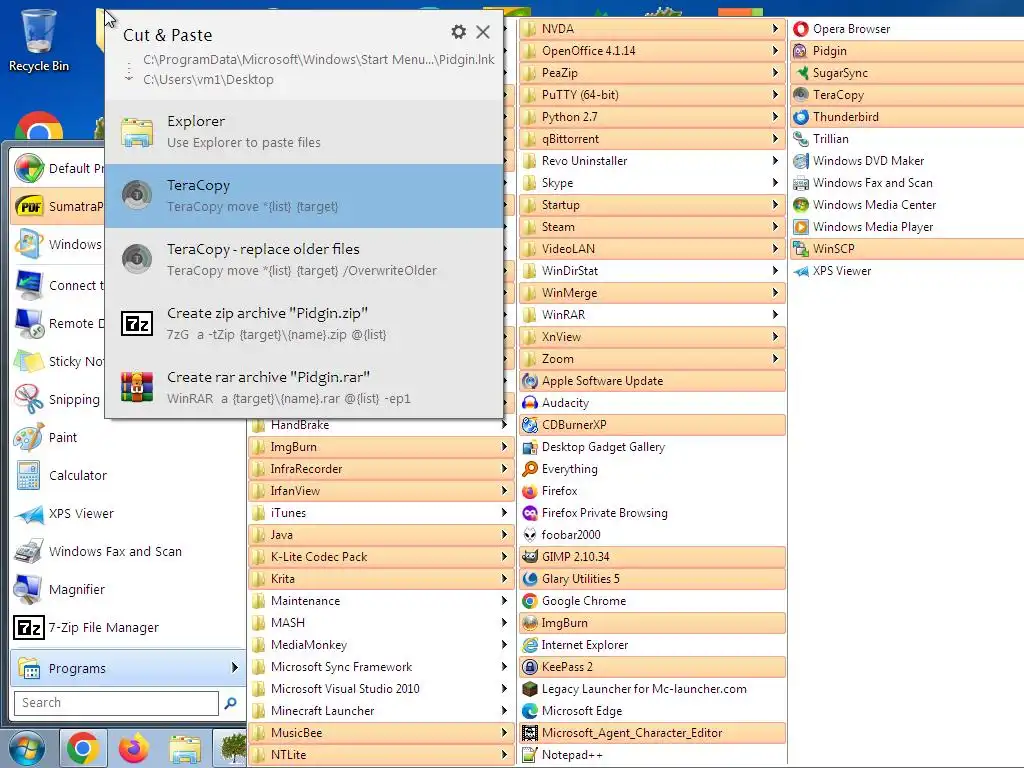This screenshot has width=1024, height=768.
Task: Launch Thunderbird
Action: [907, 117]
